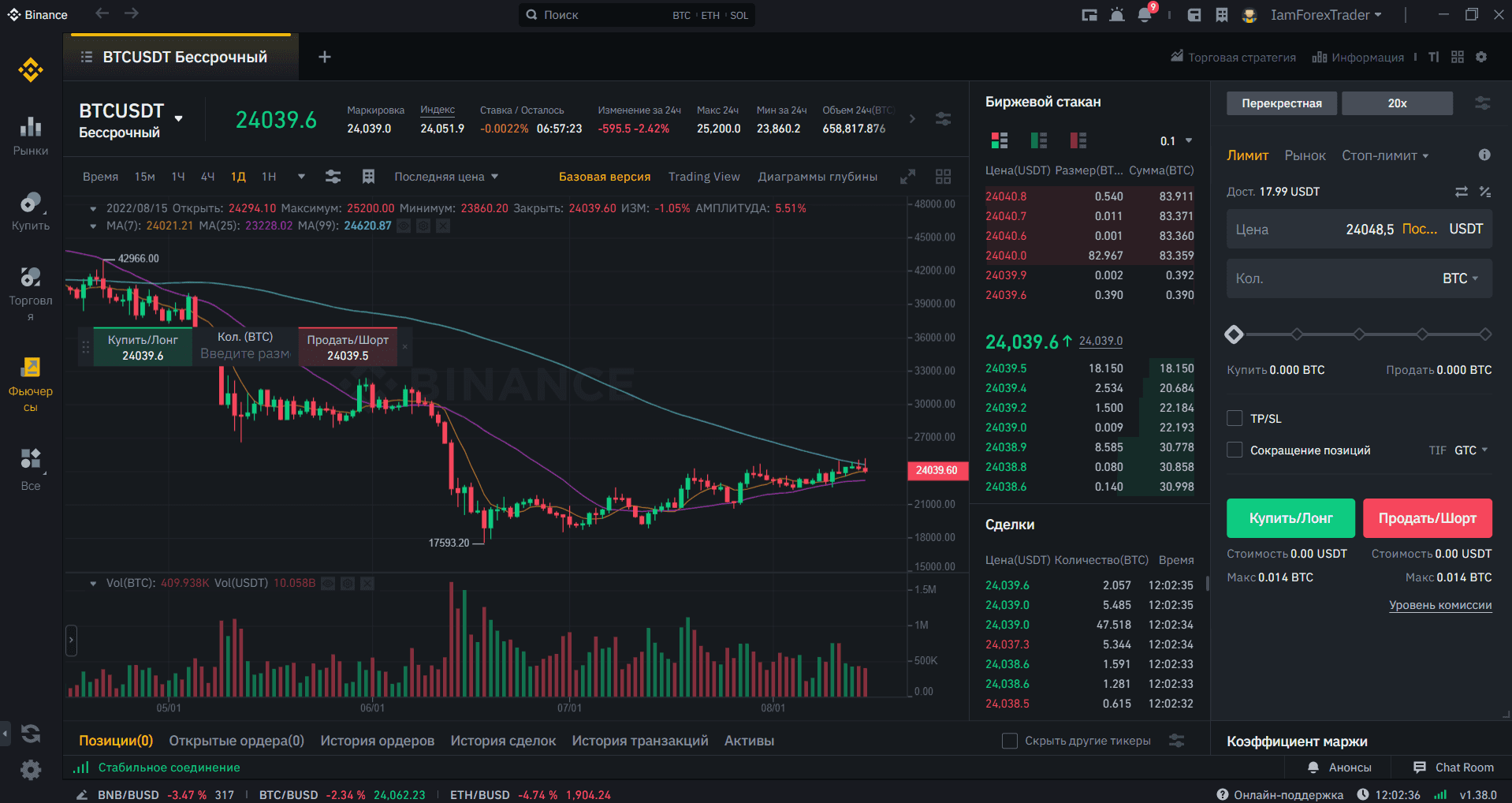Show asks-only order book view

1078,140
